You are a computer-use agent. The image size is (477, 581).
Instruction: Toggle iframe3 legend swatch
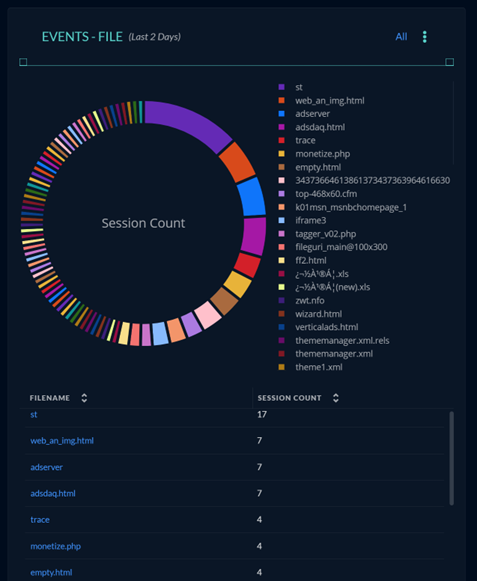(x=282, y=220)
